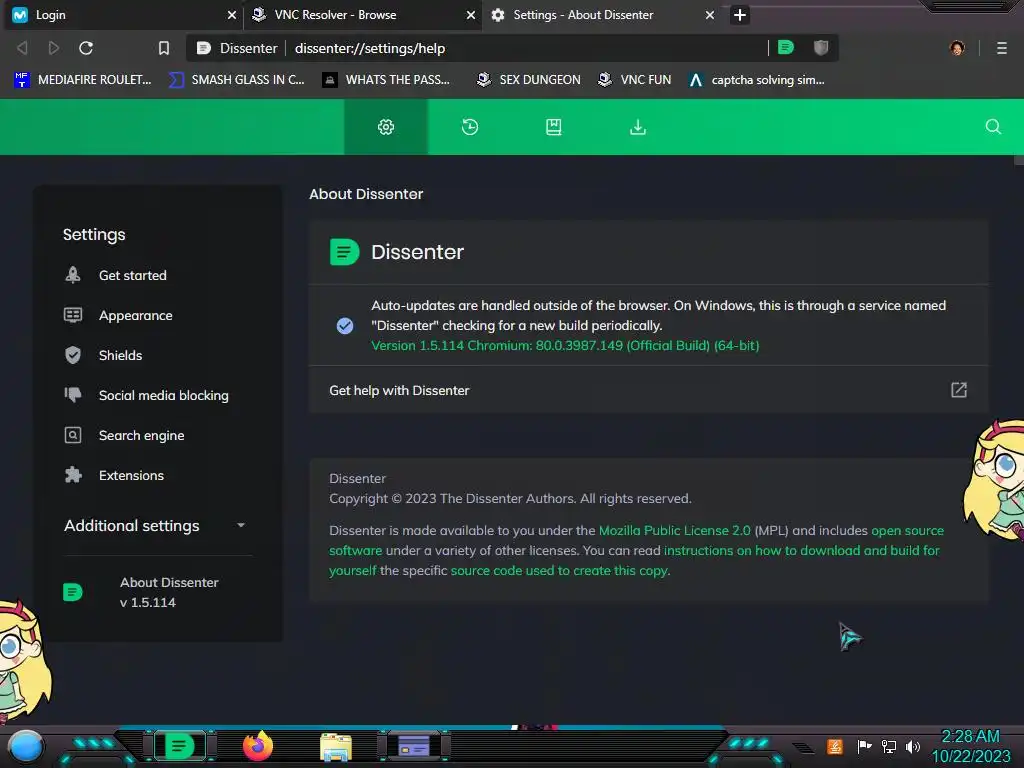Click the Extensions puzzle piece icon
Screen dimensions: 1024x768
tap(73, 475)
